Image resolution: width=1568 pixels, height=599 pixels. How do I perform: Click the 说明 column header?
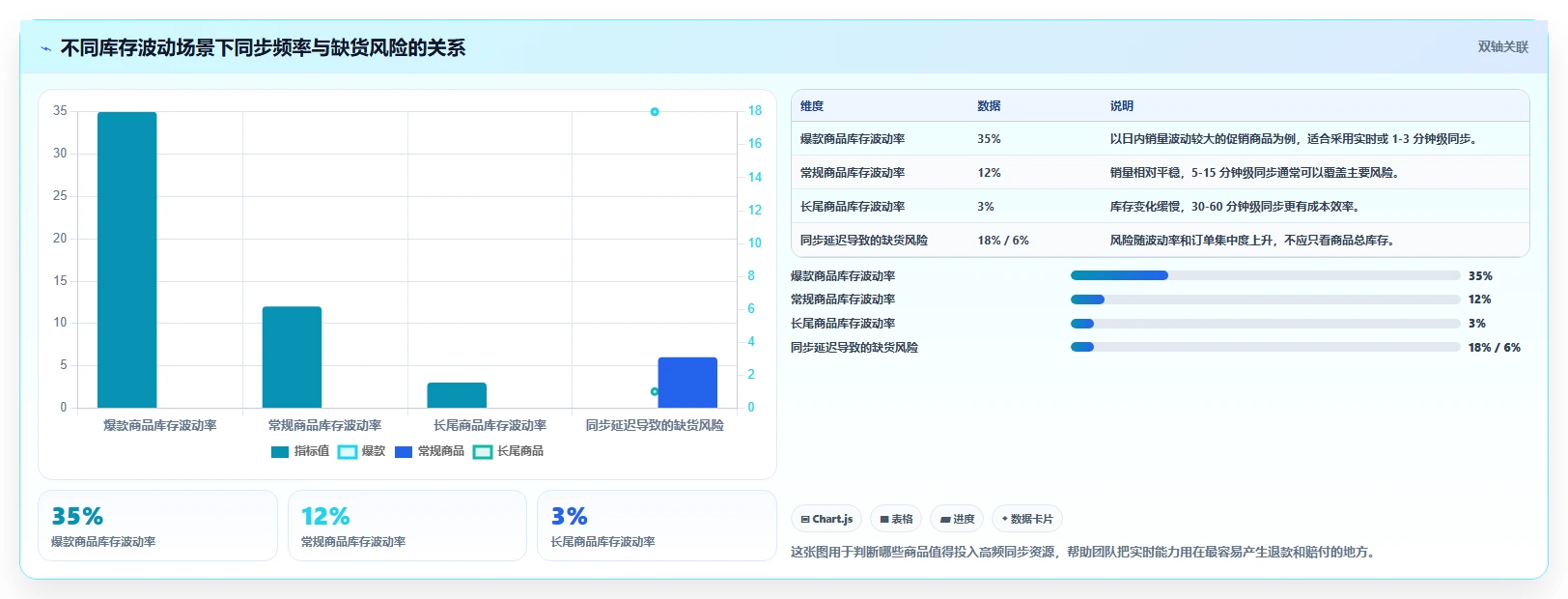point(1121,106)
